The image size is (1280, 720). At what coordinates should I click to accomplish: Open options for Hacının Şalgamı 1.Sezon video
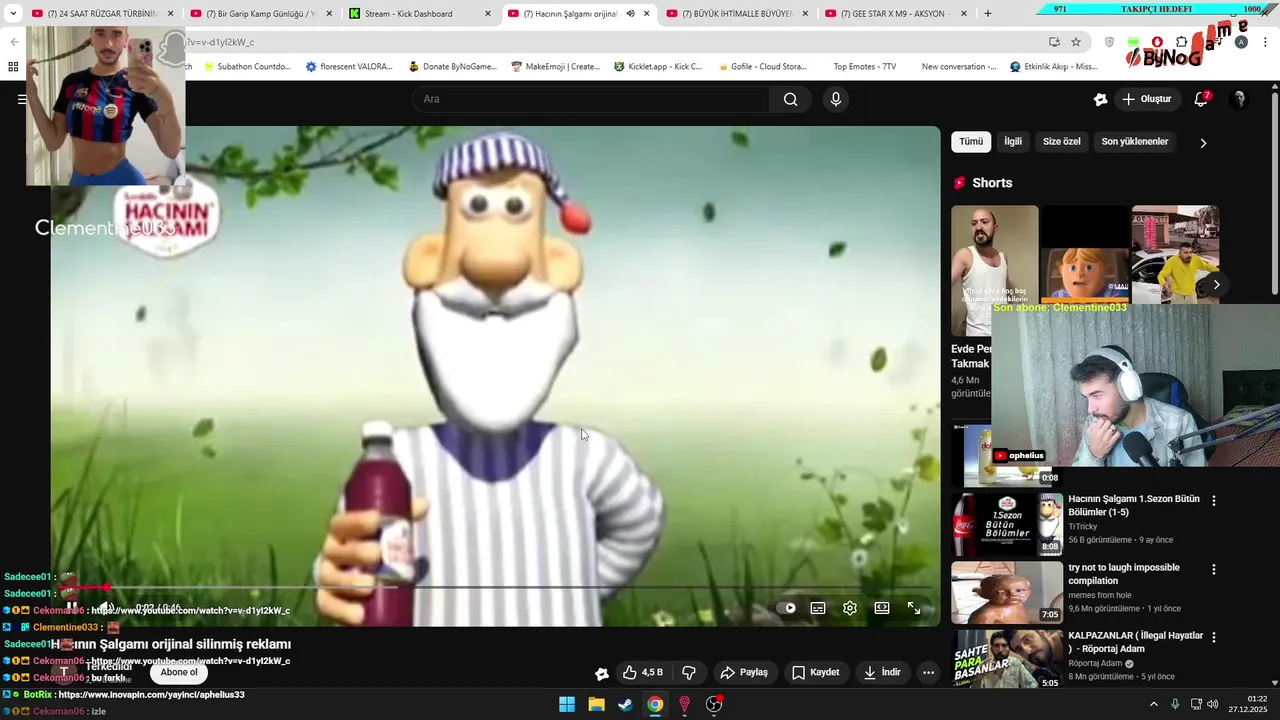1214,500
